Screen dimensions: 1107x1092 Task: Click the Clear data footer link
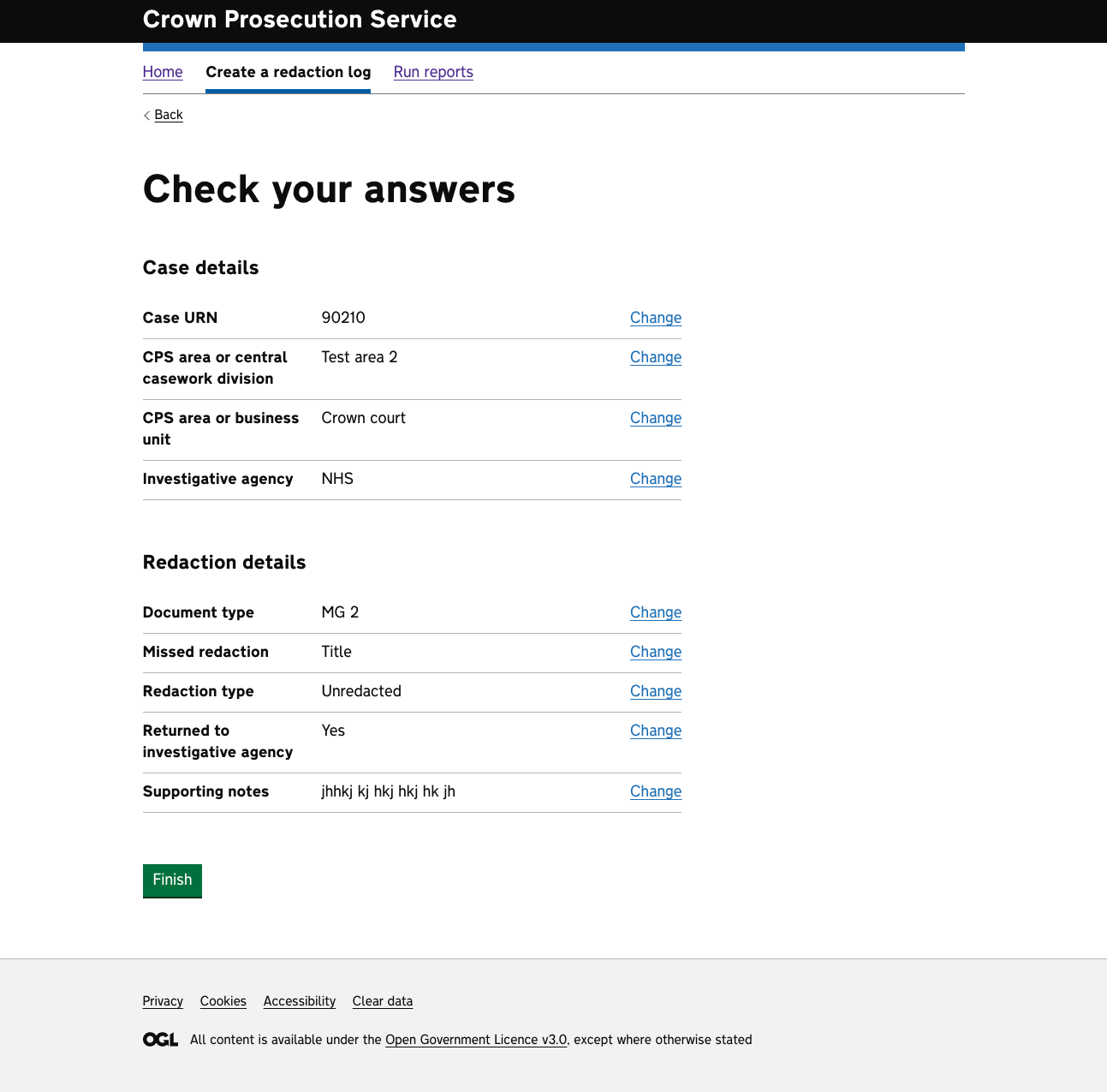pyautogui.click(x=382, y=1001)
